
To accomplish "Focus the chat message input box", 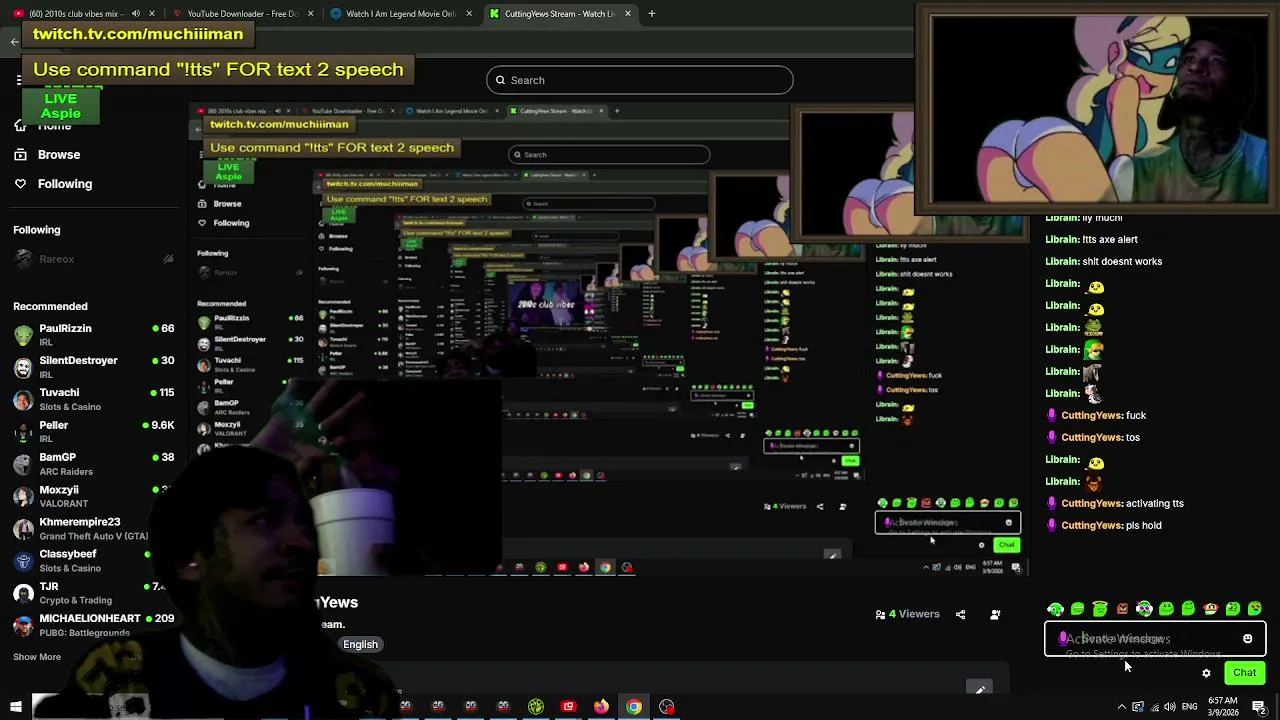I will [1155, 638].
